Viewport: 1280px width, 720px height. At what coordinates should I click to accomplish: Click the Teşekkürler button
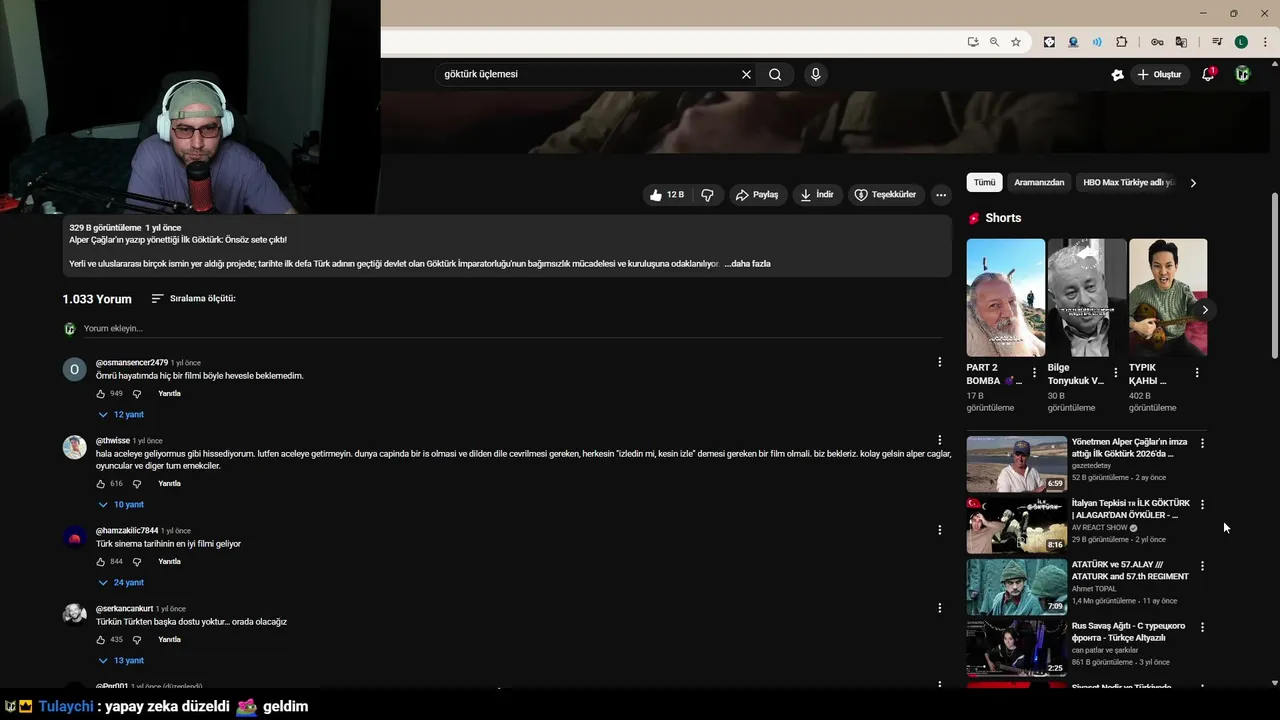(885, 195)
